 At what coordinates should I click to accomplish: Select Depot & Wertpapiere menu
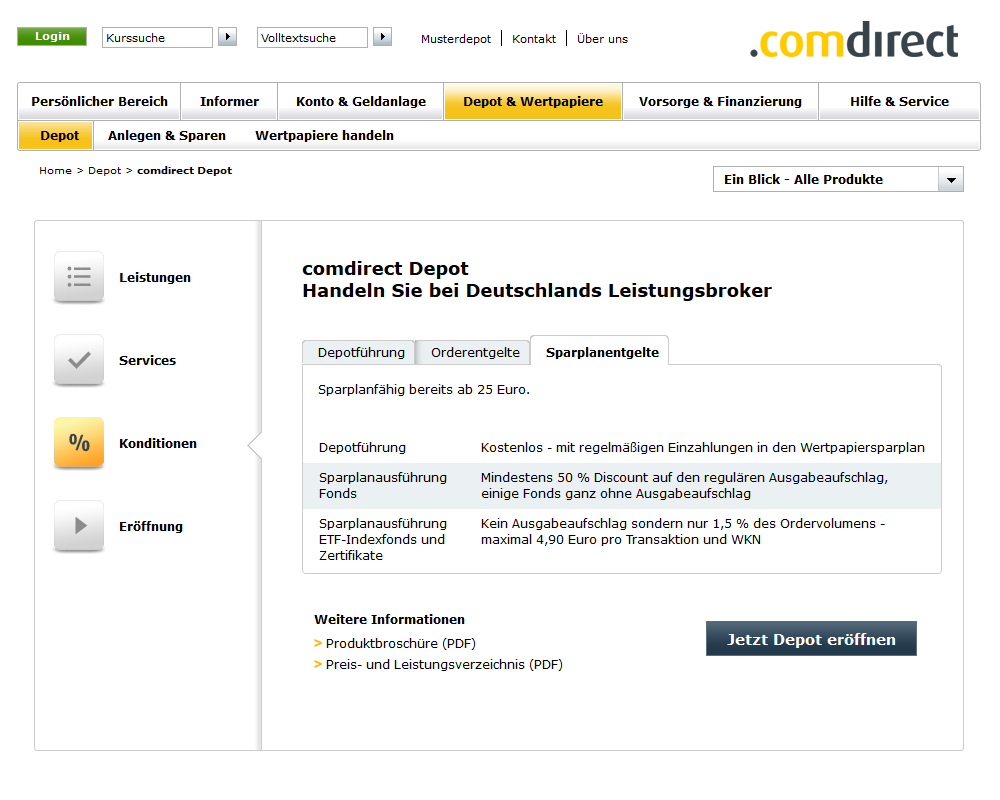533,101
